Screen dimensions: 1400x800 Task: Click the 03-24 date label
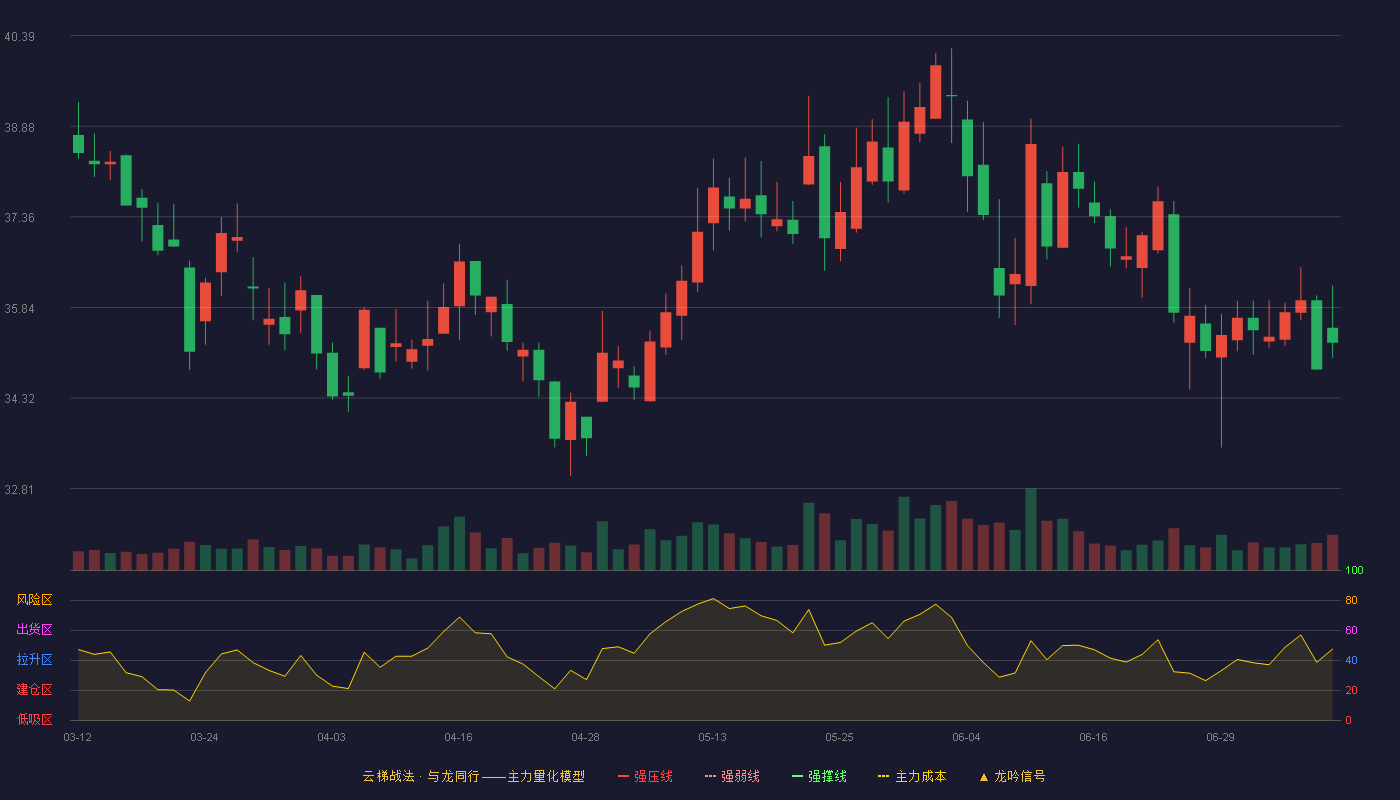click(204, 737)
